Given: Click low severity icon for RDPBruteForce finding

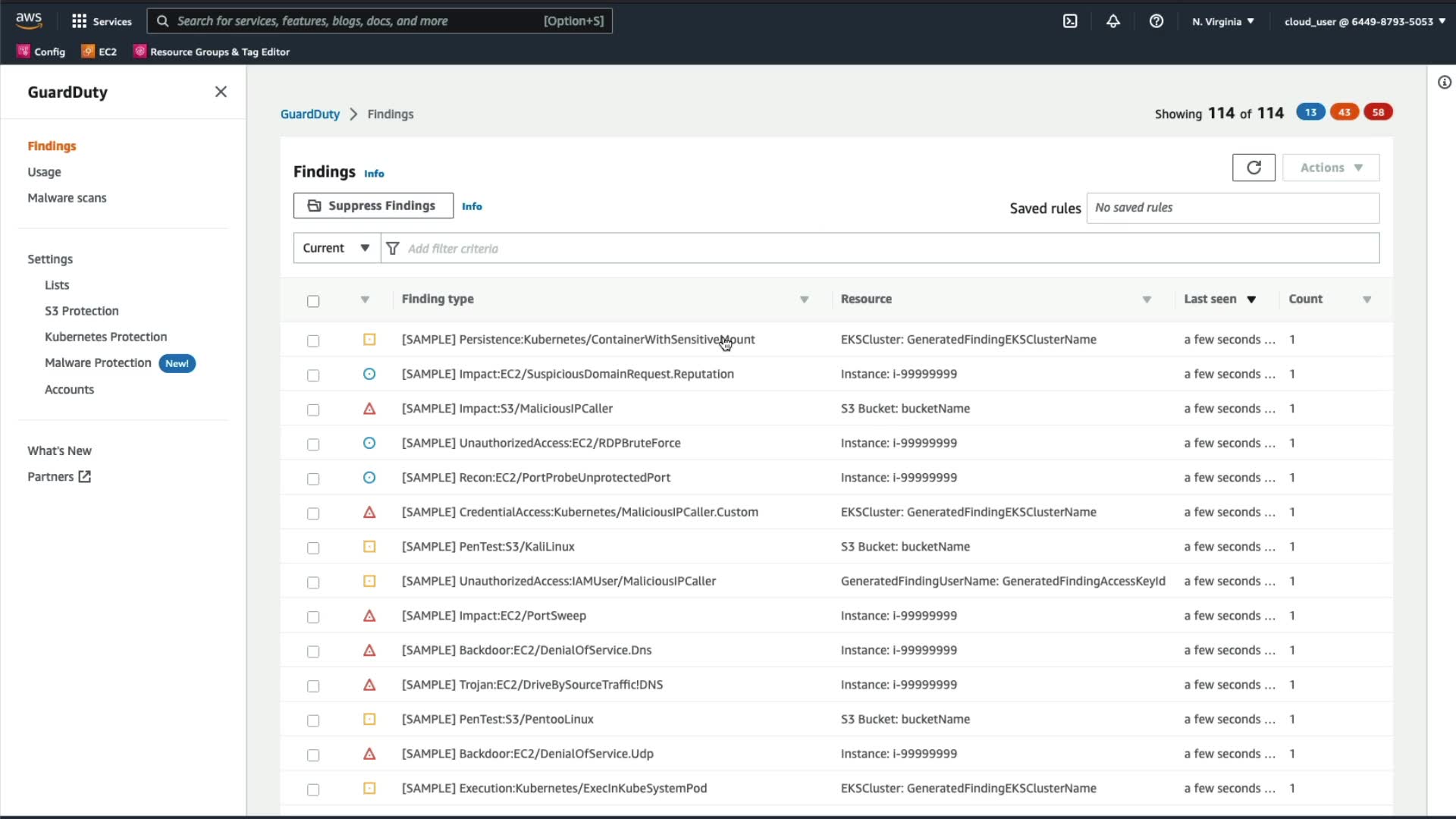Looking at the screenshot, I should point(369,443).
